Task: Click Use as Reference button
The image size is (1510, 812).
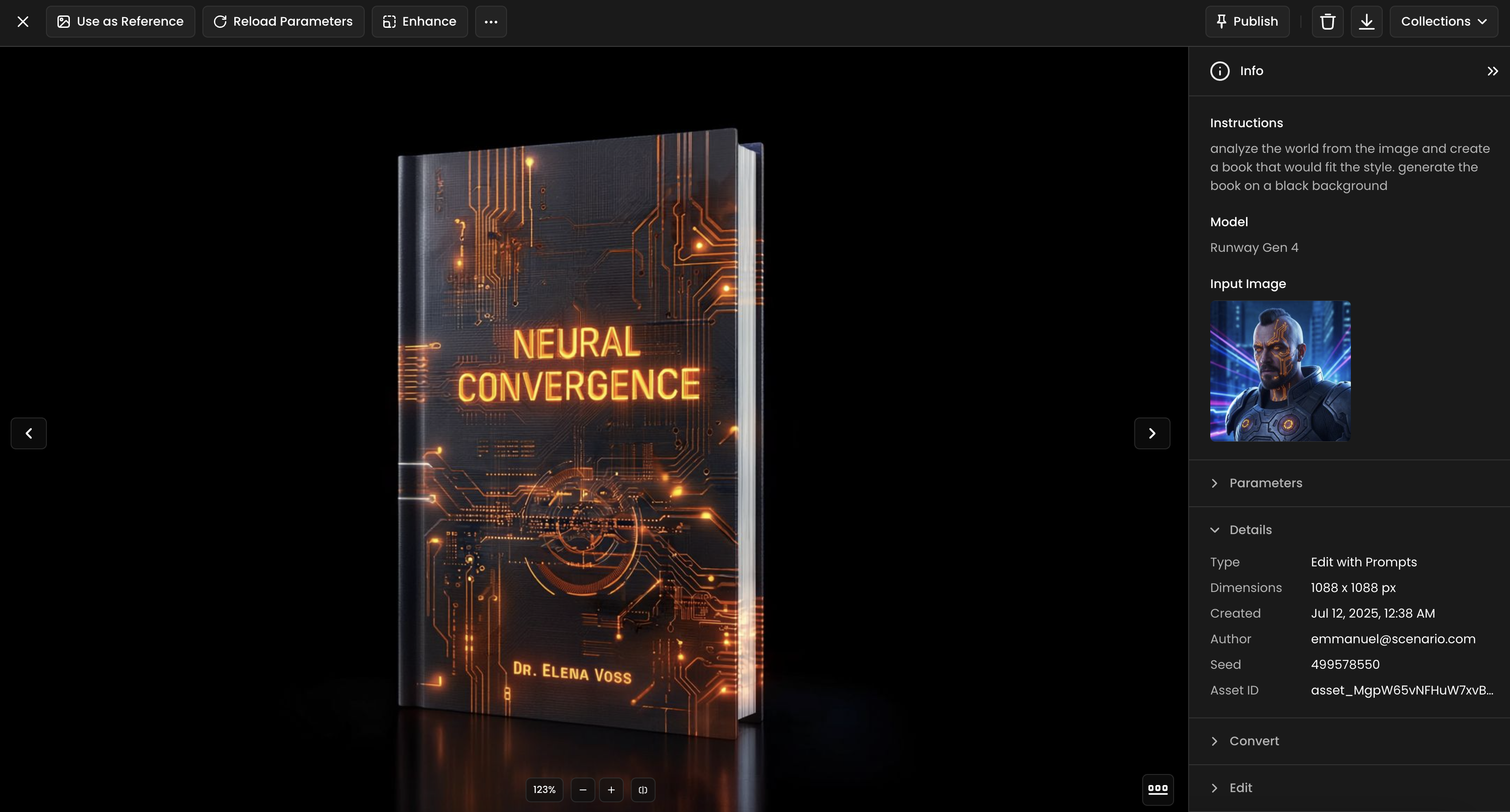Action: tap(120, 22)
